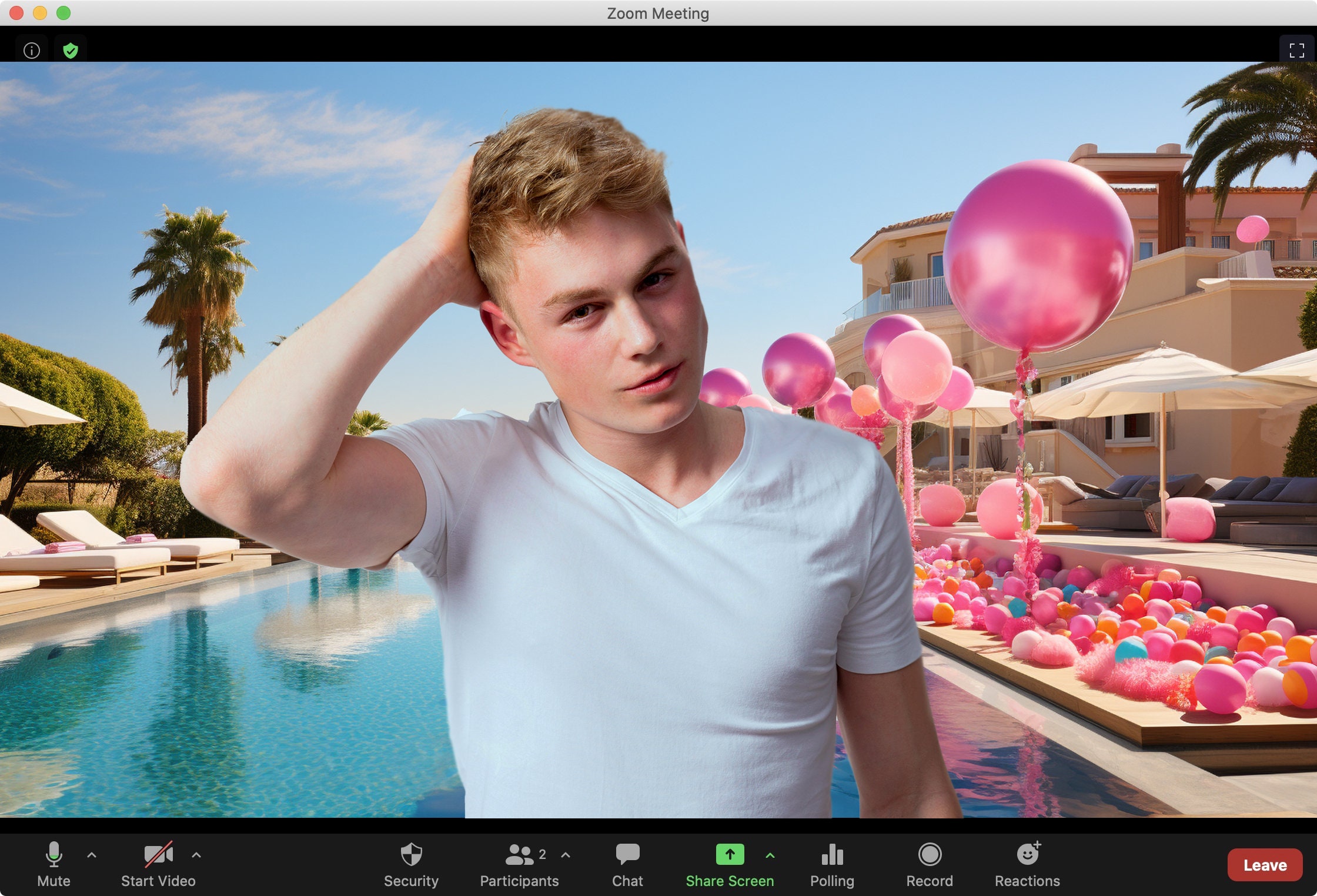Image resolution: width=1317 pixels, height=896 pixels.
Task: View meeting information details
Action: [32, 49]
